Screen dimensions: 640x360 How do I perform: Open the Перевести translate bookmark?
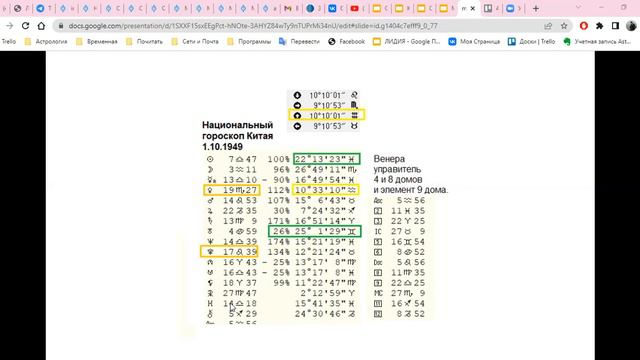click(299, 42)
